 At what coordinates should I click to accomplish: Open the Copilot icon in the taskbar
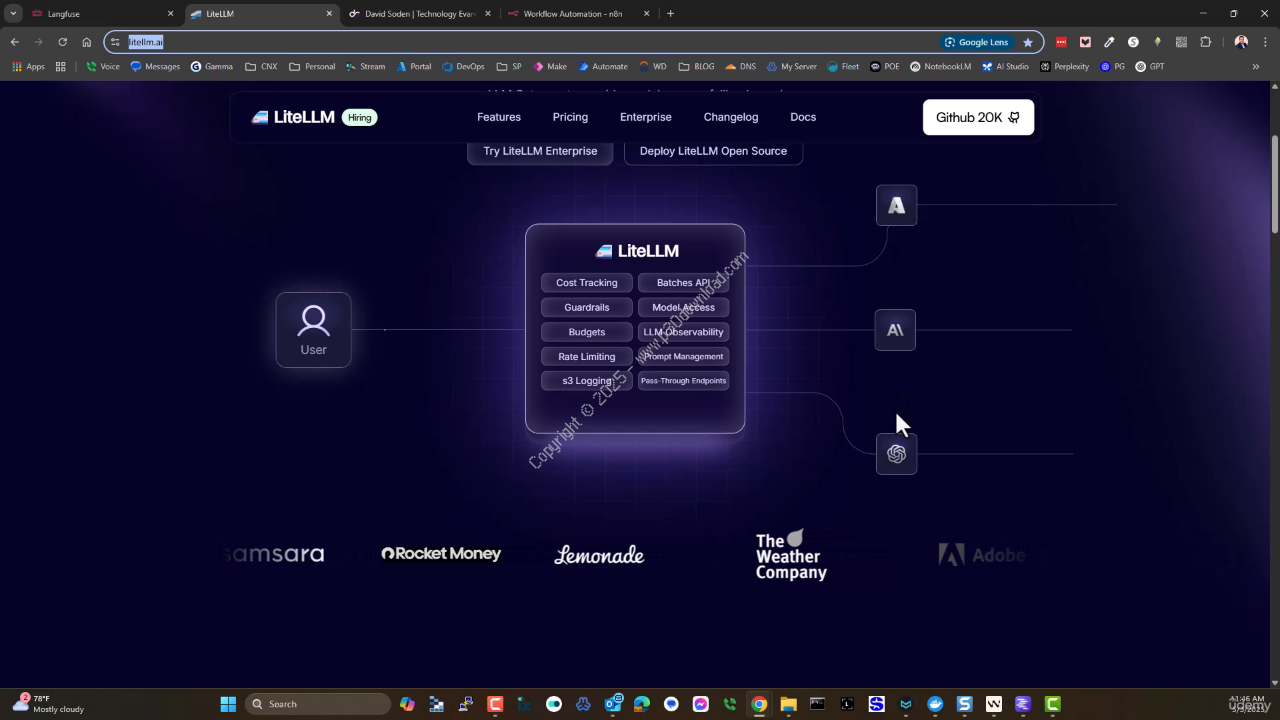[407, 704]
